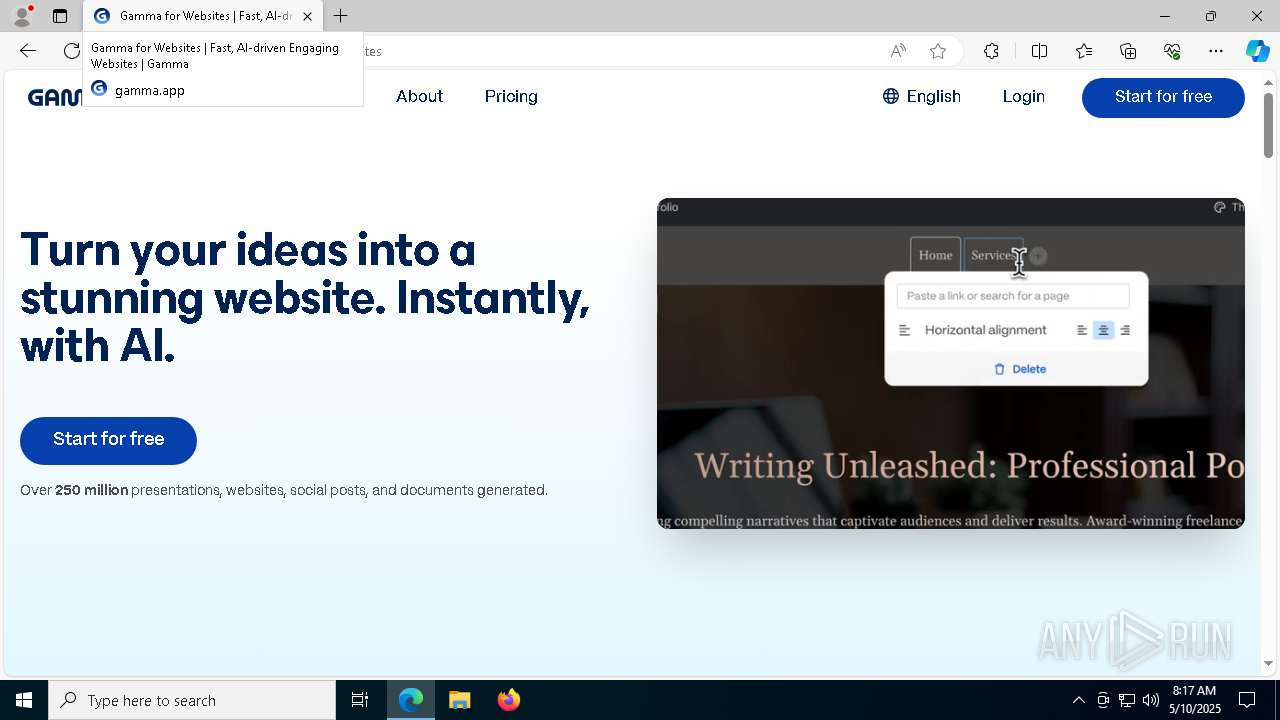Screen dimensions: 1280x720
Task: Open the Windows Start menu
Action: point(24,700)
